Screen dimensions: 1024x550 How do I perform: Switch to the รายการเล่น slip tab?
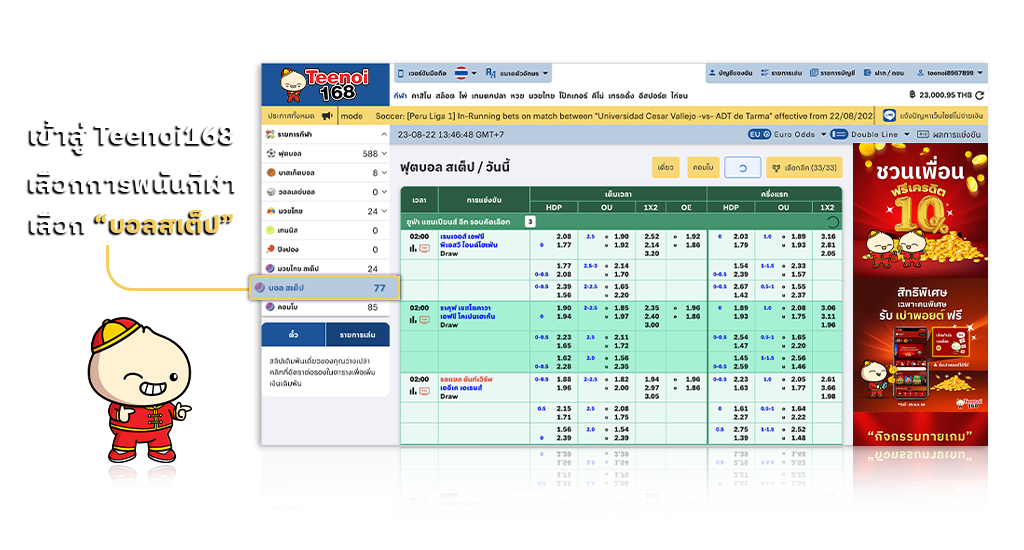[x=357, y=334]
